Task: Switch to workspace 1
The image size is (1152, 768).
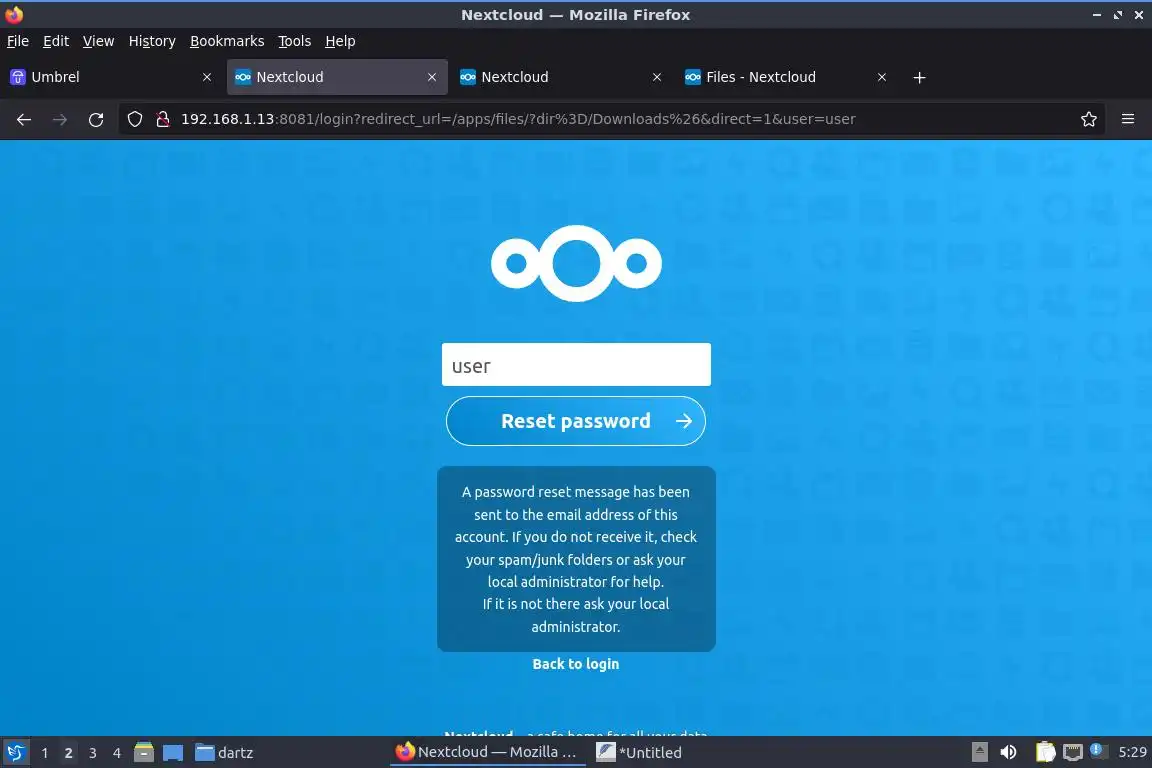Action: [x=45, y=753]
